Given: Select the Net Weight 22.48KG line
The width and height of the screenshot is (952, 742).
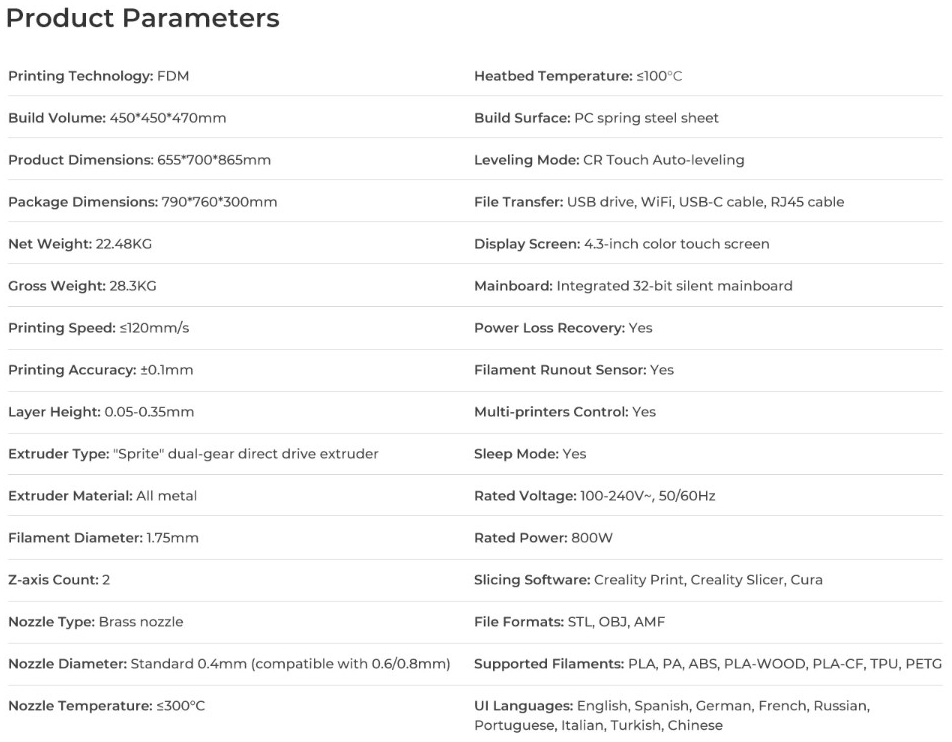Looking at the screenshot, I should [80, 244].
